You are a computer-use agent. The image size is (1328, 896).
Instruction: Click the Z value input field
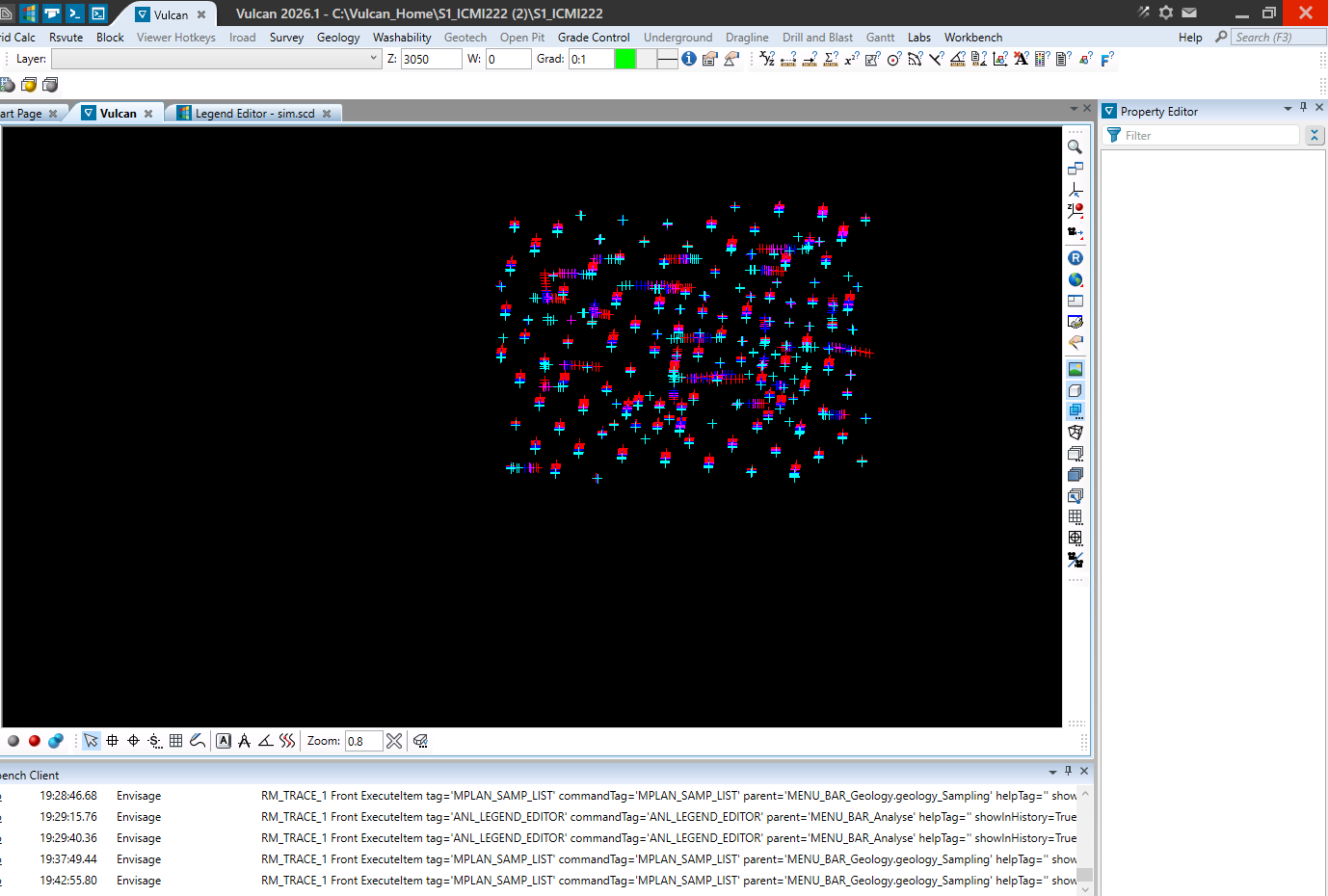431,59
